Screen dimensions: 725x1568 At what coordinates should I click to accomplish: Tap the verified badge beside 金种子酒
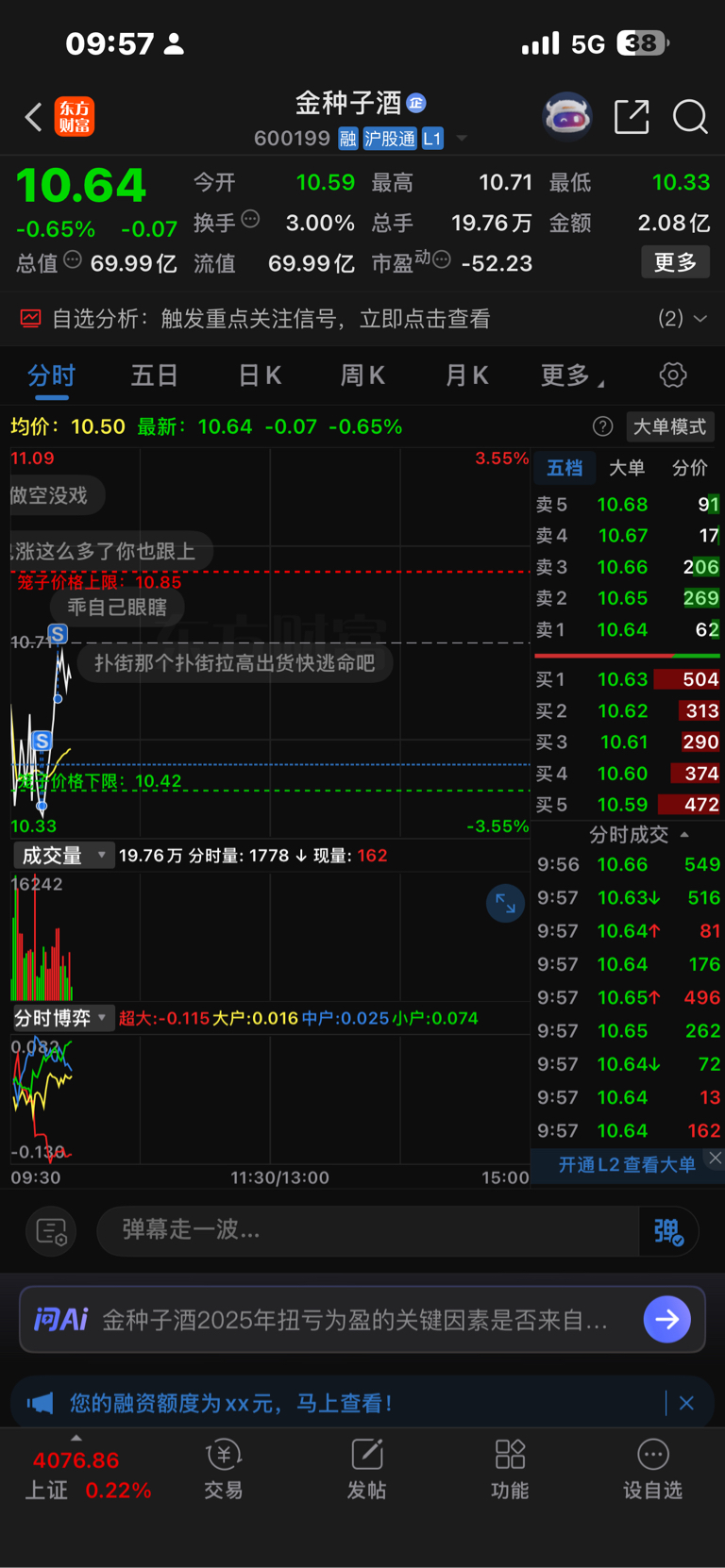pyautogui.click(x=416, y=103)
